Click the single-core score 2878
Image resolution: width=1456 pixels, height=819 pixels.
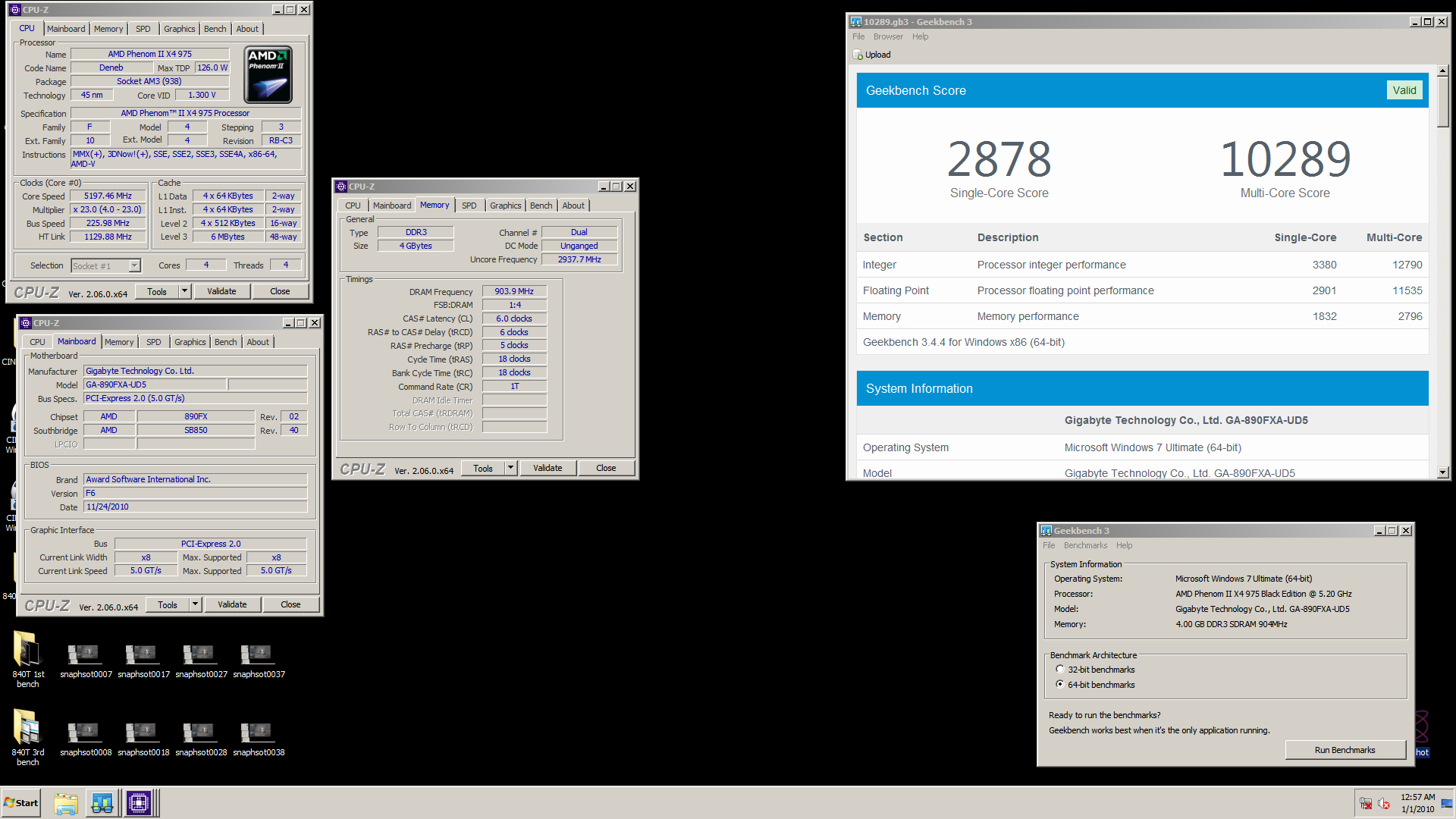point(999,159)
